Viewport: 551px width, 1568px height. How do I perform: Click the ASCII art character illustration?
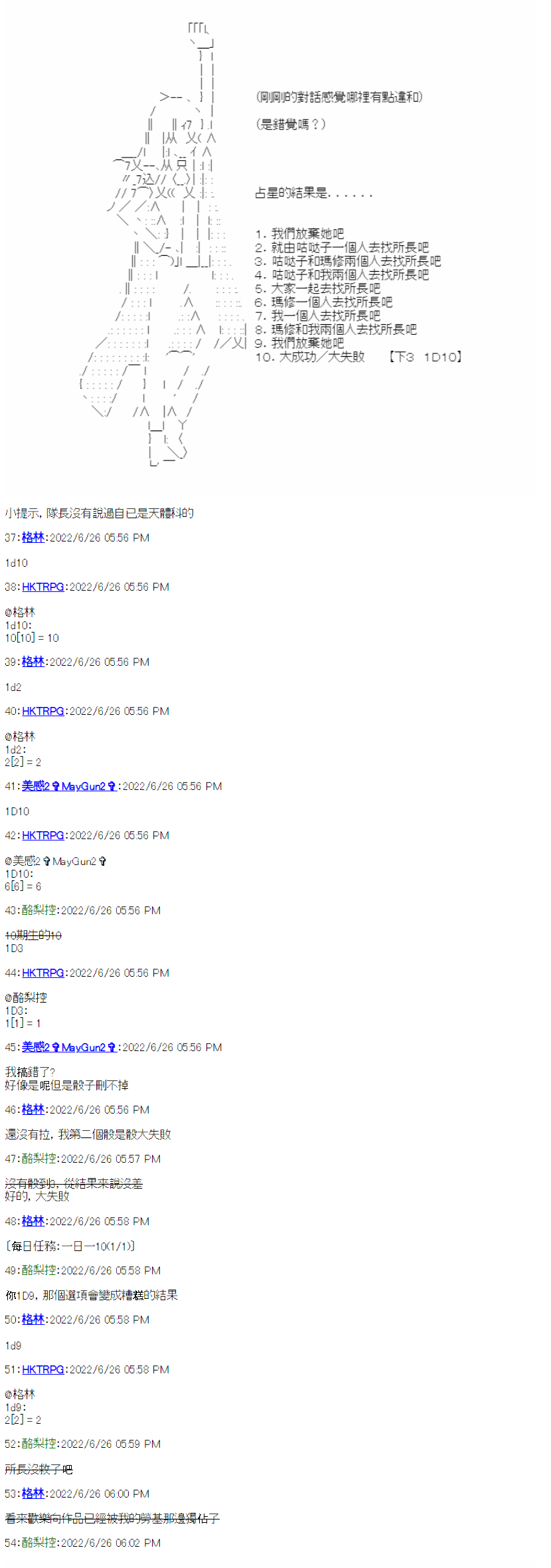click(163, 245)
